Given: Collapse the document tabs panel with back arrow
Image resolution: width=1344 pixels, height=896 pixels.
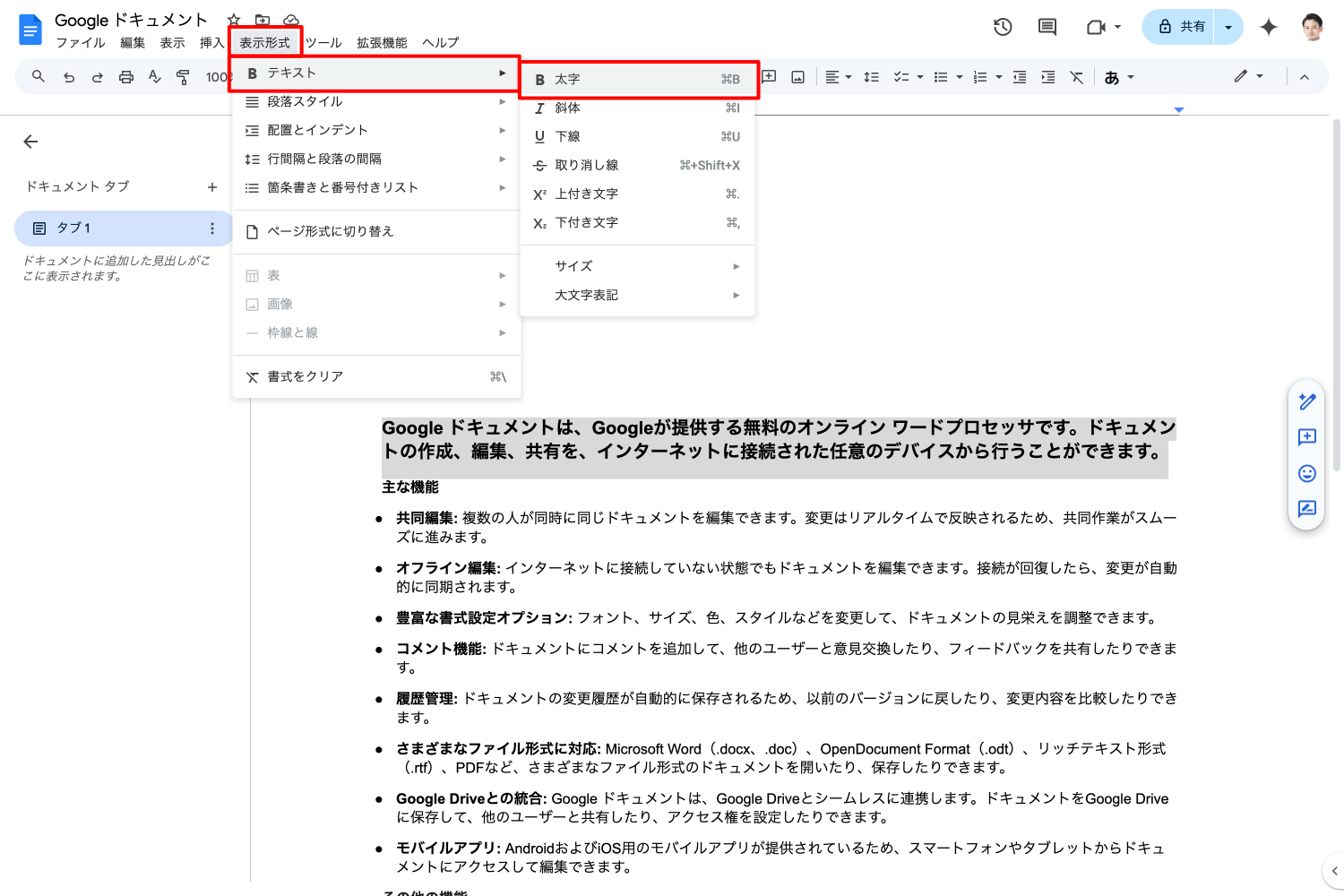Looking at the screenshot, I should 30,142.
